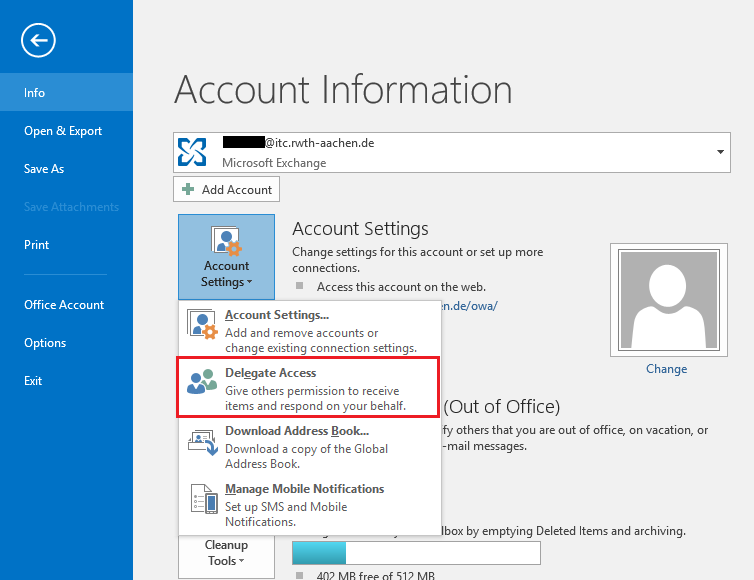
Task: Click Exit in the sidebar
Action: pyautogui.click(x=33, y=381)
